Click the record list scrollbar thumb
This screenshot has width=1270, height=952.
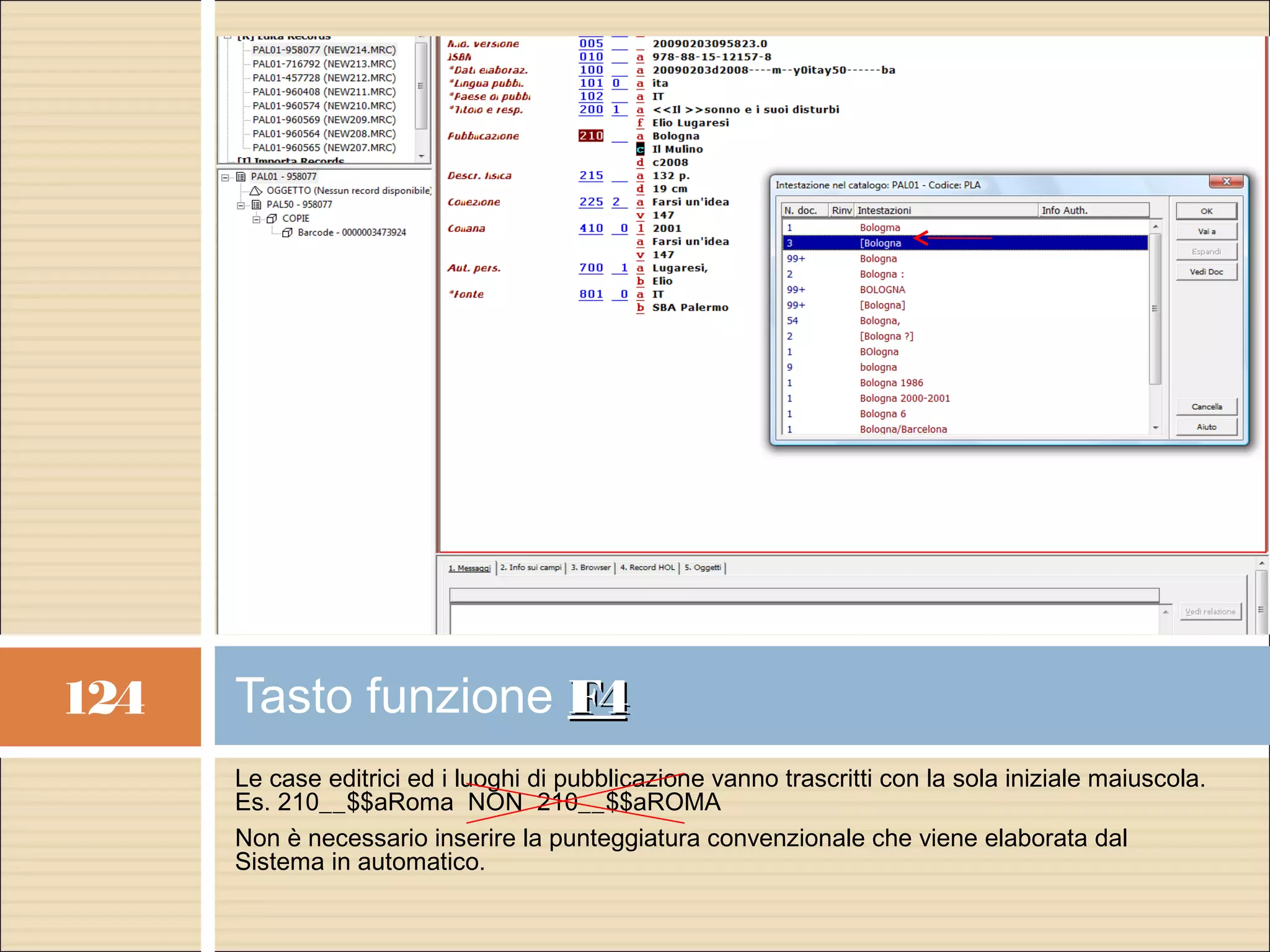(421, 86)
